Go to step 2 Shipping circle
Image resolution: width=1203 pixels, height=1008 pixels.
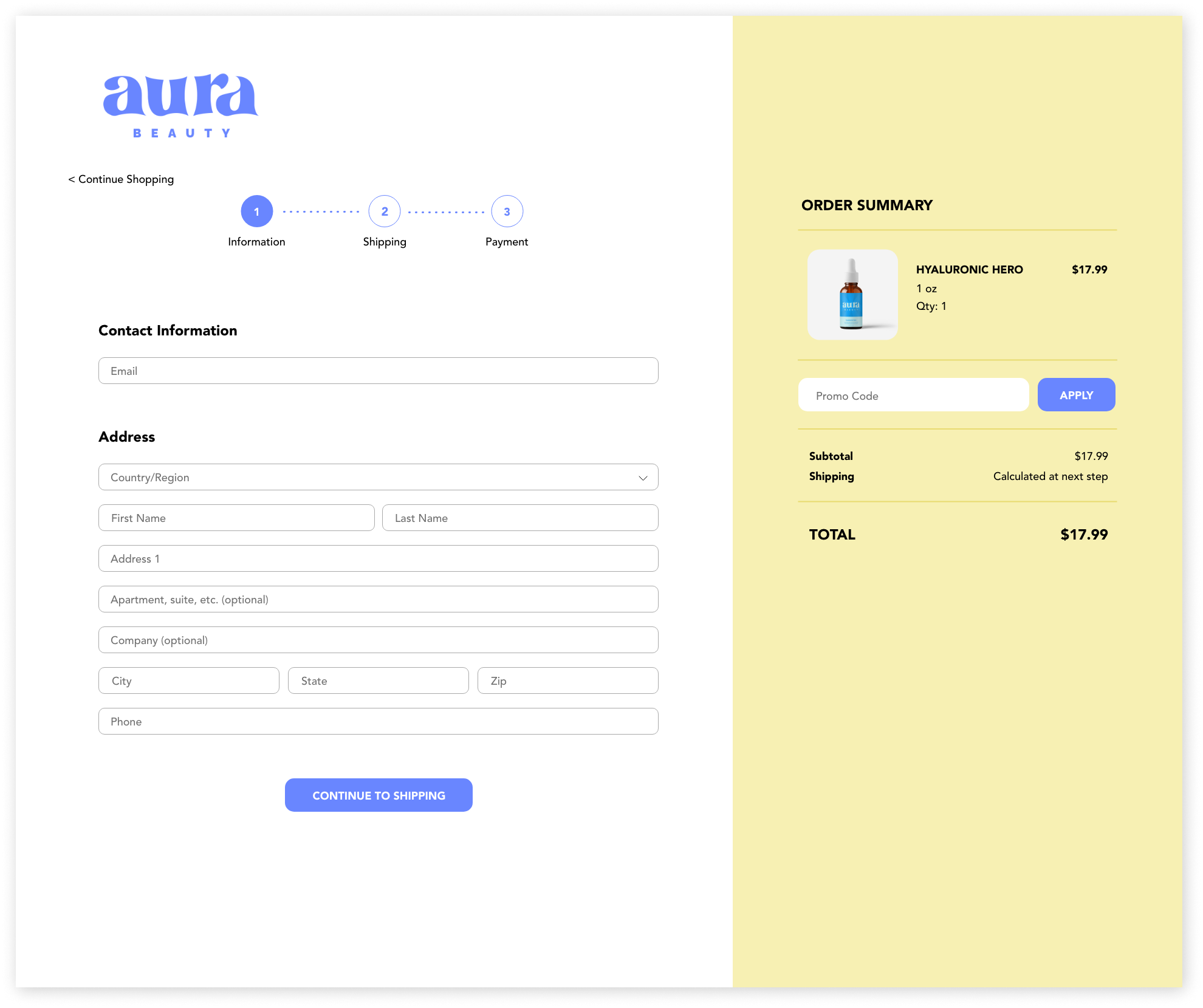385,211
